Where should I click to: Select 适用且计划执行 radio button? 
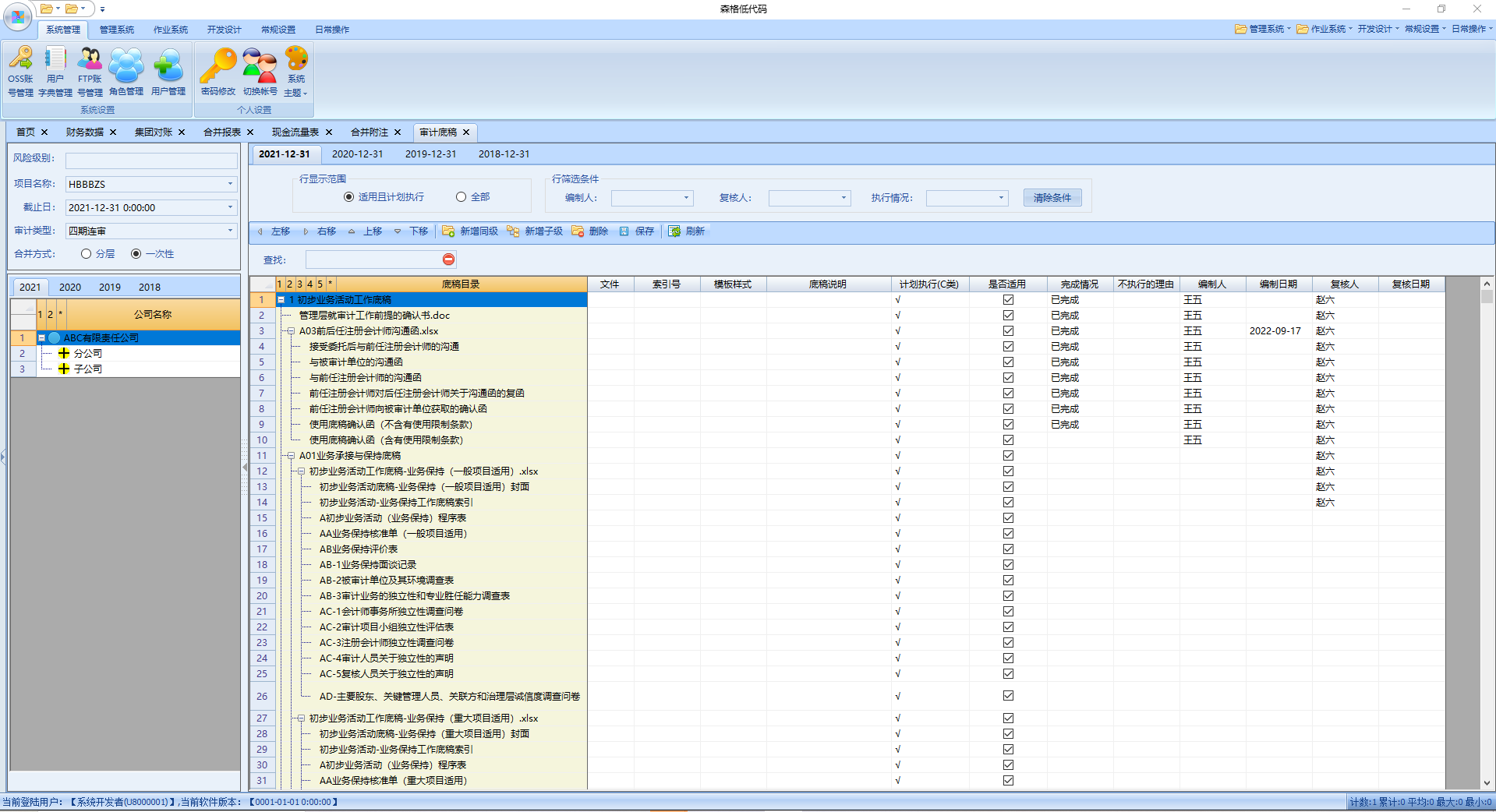(x=348, y=197)
